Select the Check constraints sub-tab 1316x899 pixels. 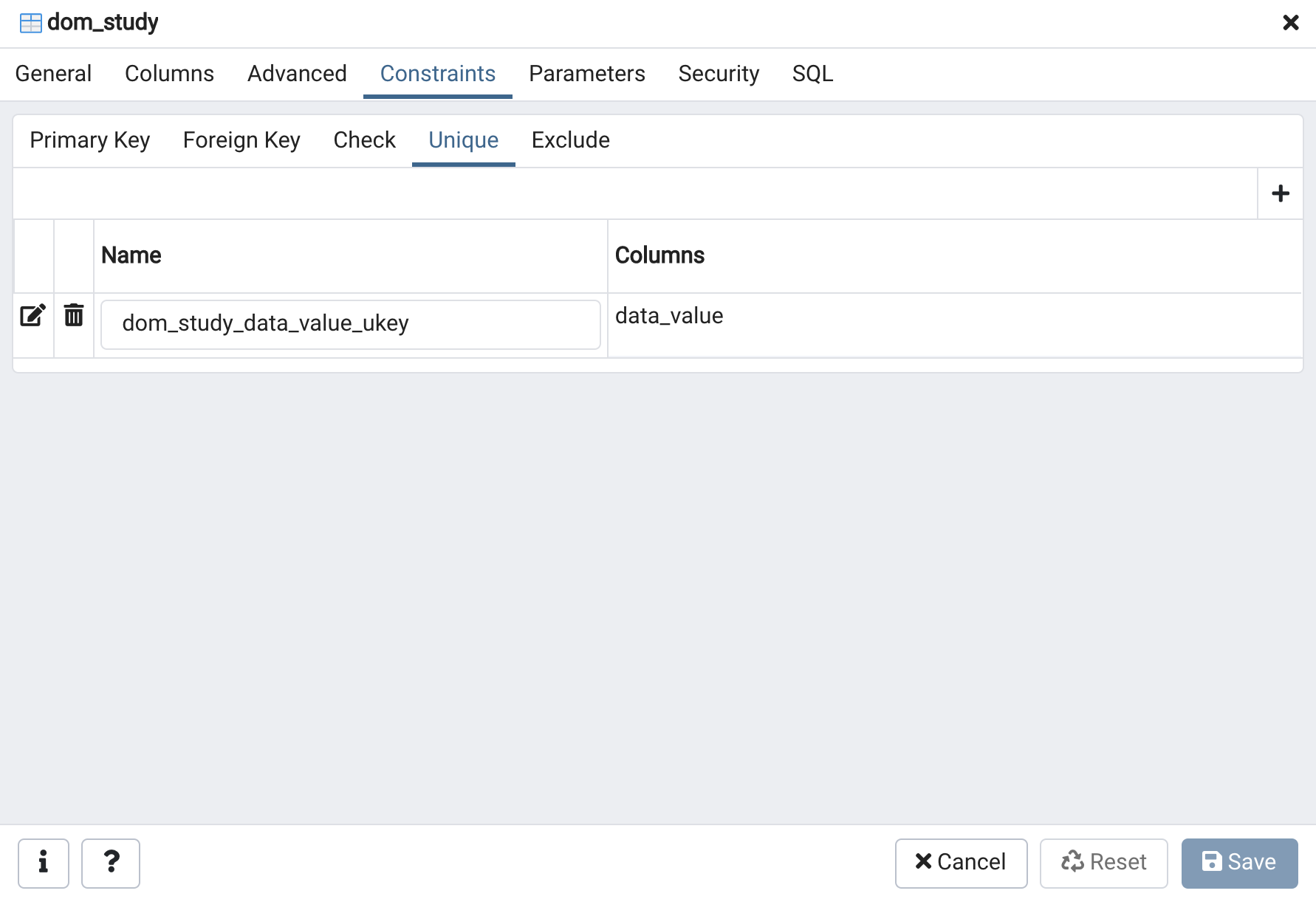(x=364, y=140)
